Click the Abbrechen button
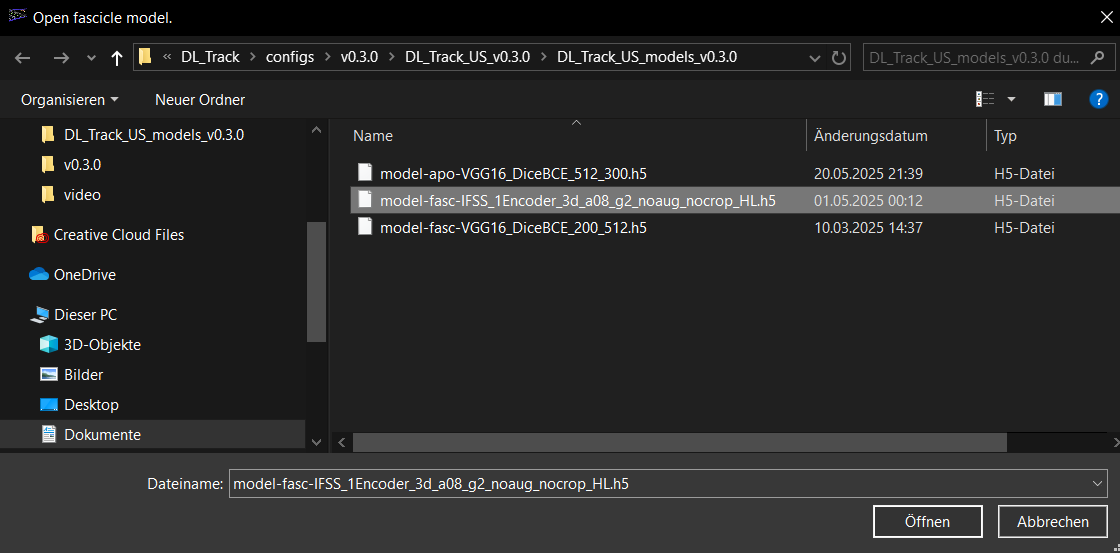Image resolution: width=1120 pixels, height=553 pixels. (x=1052, y=522)
